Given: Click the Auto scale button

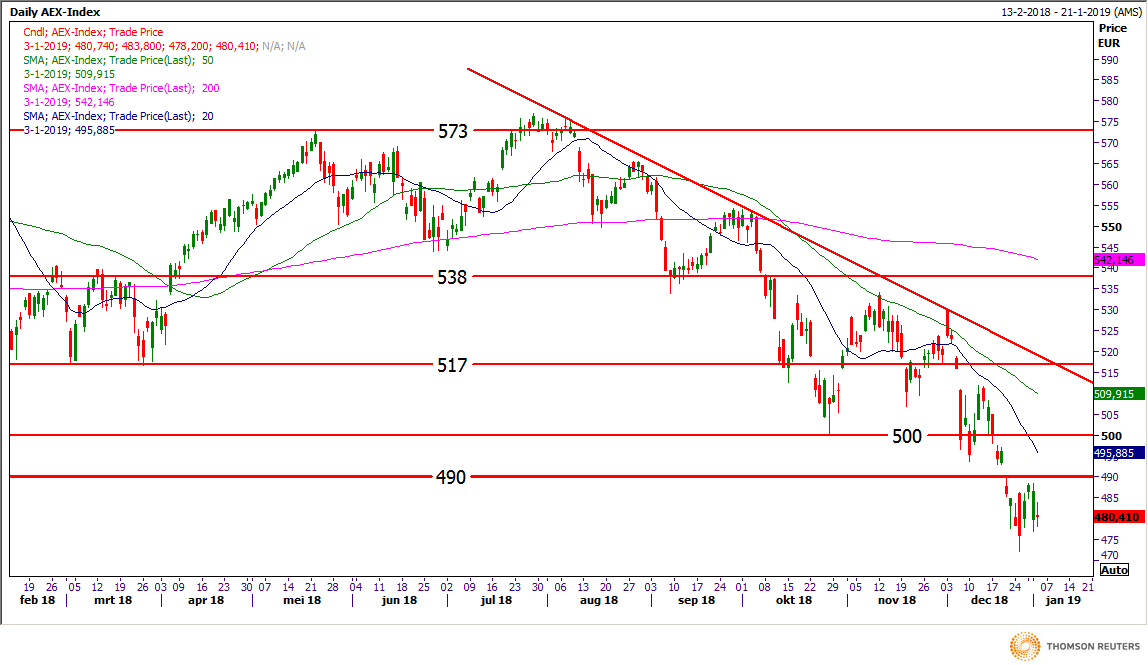Looking at the screenshot, I should (1113, 570).
